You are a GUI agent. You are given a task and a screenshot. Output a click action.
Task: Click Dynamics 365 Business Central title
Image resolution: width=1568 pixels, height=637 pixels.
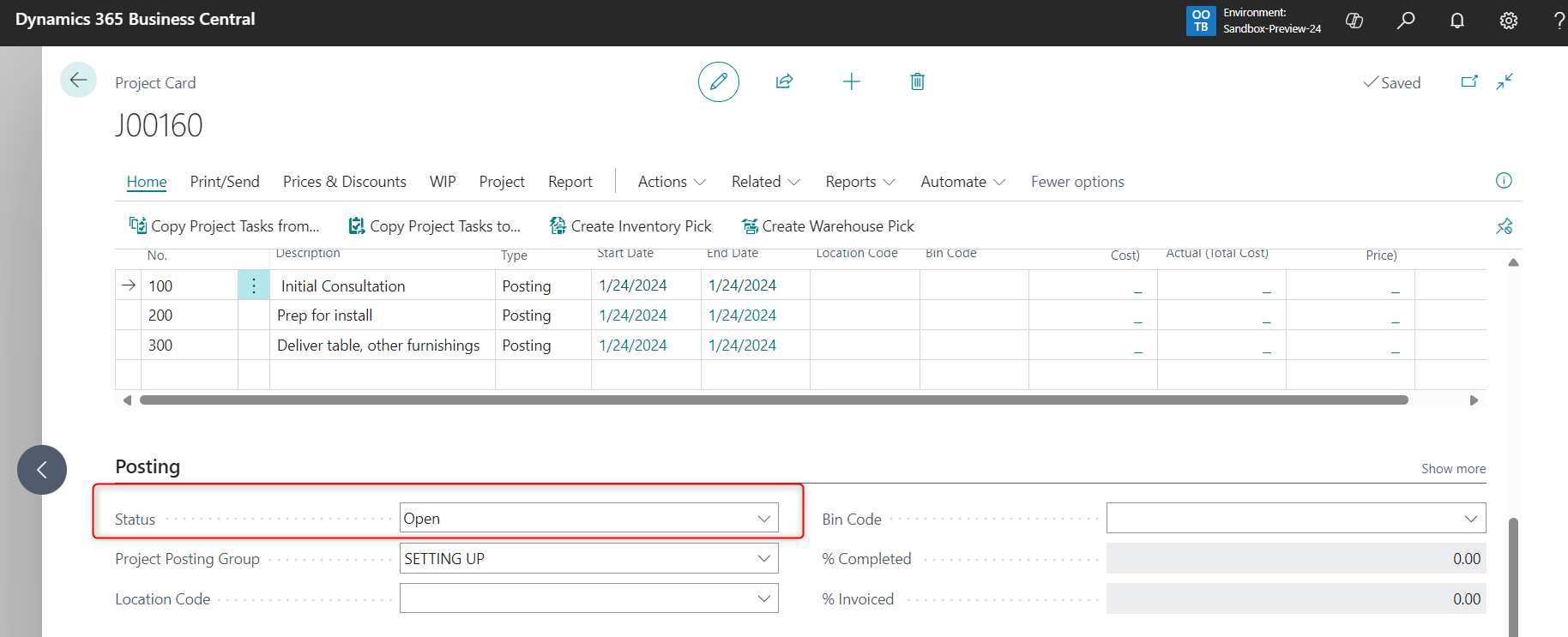coord(136,19)
